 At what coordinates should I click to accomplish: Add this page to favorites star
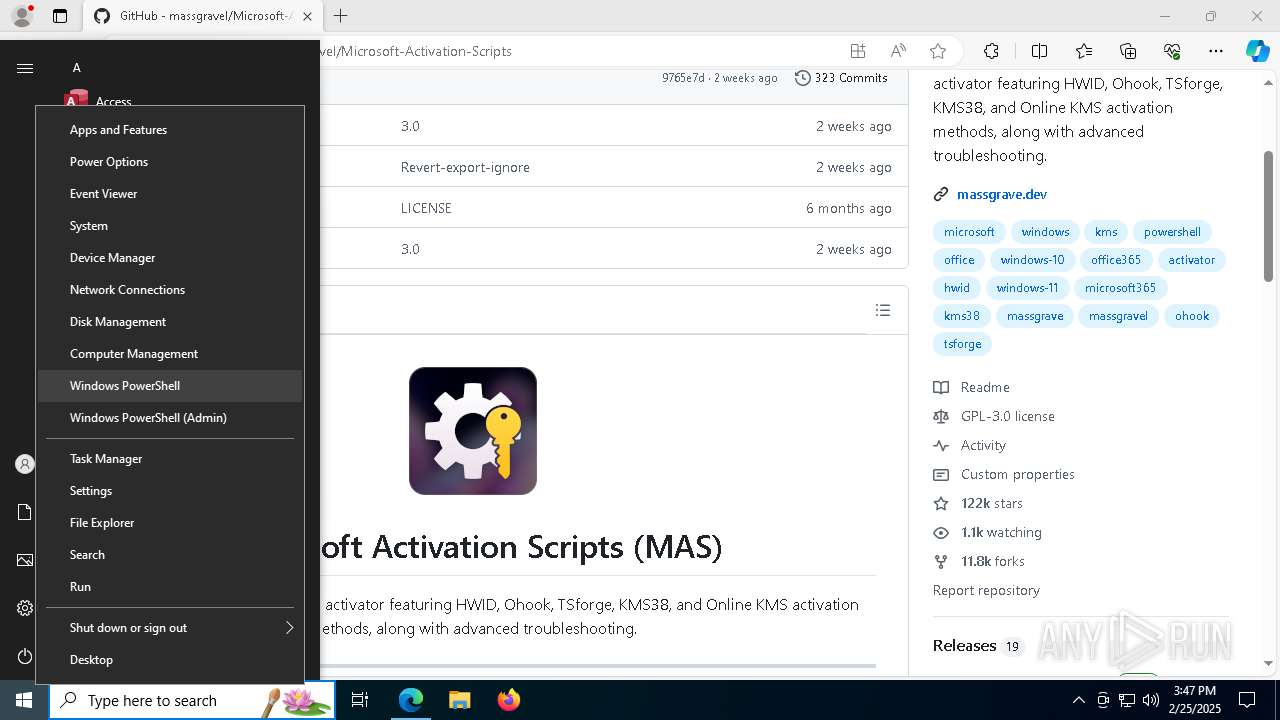(937, 51)
